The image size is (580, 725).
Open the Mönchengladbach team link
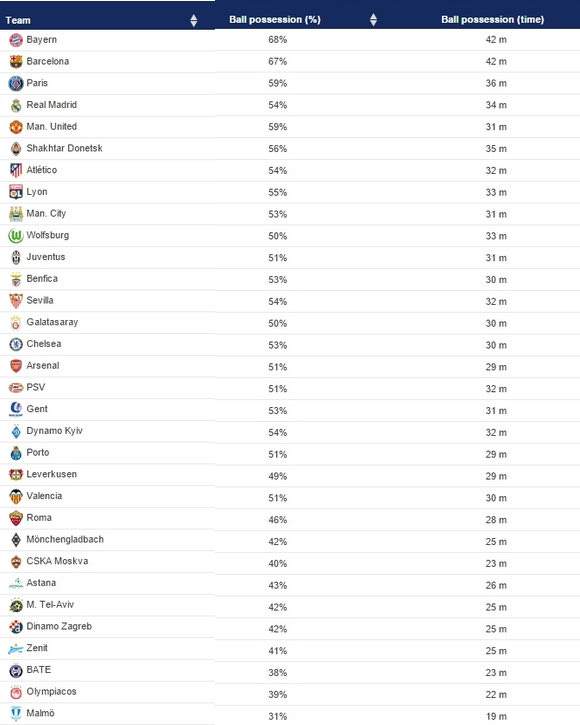click(x=65, y=540)
